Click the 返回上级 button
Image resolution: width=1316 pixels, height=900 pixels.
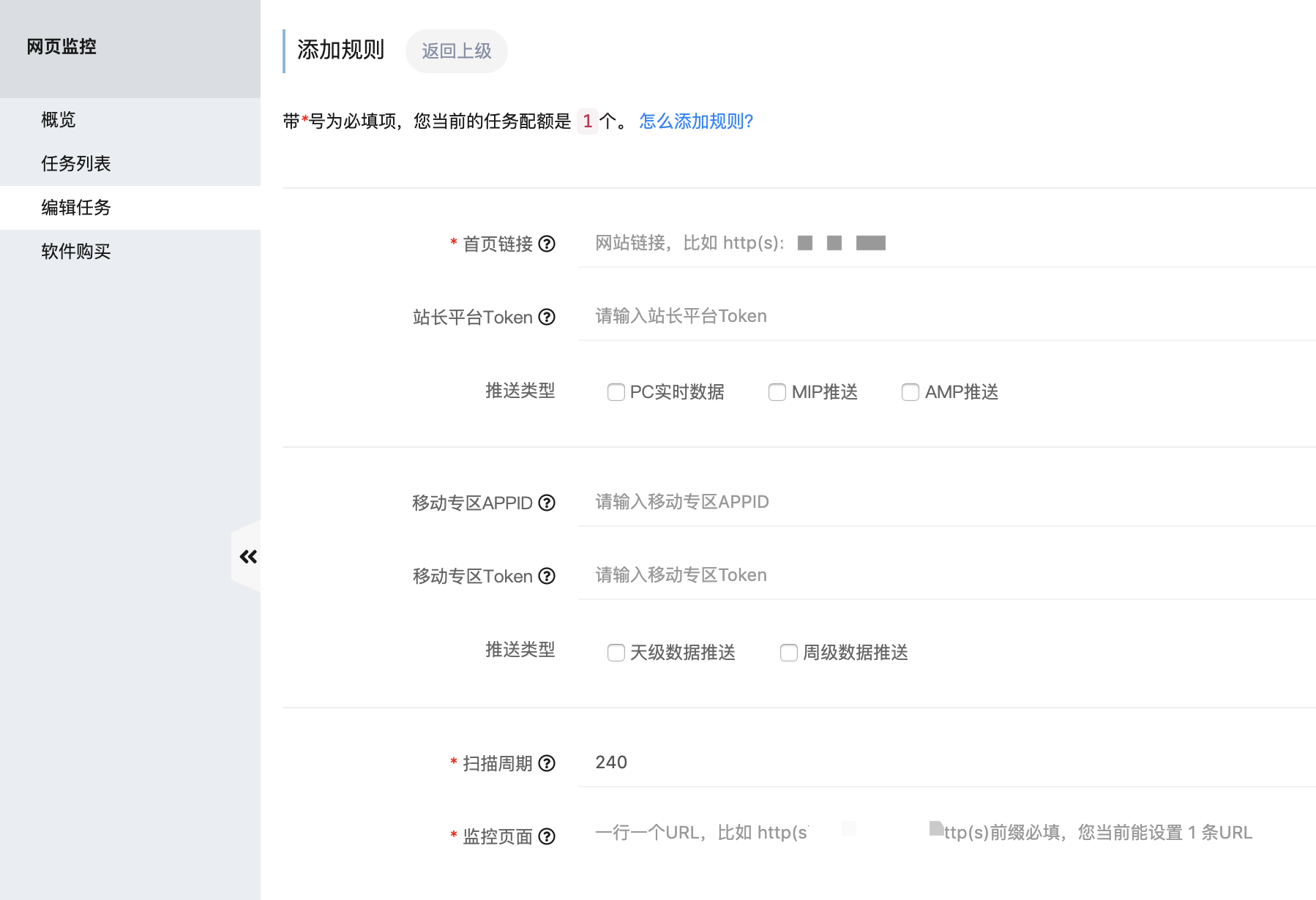click(457, 51)
